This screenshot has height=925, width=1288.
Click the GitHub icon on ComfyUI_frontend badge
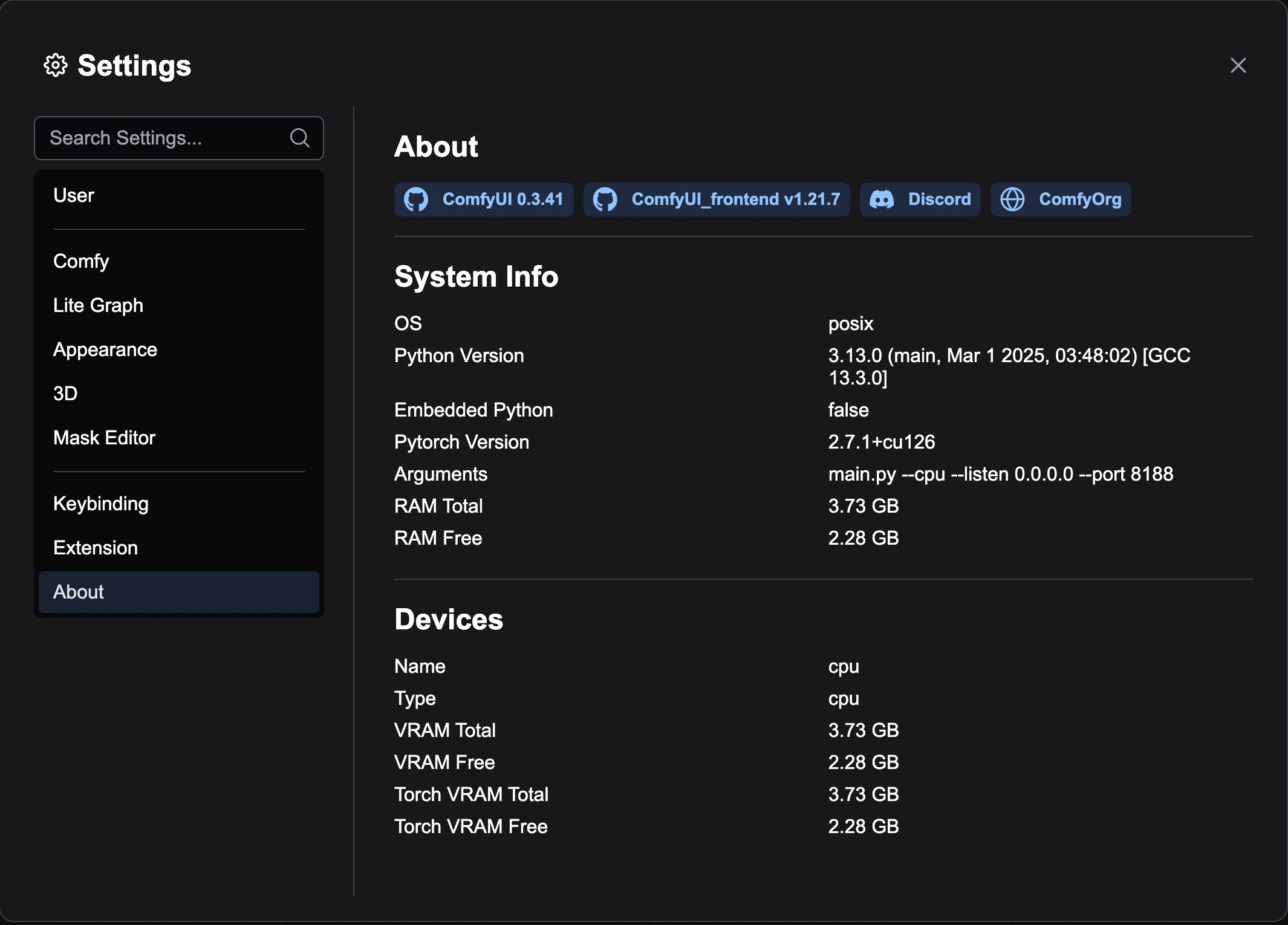tap(605, 200)
